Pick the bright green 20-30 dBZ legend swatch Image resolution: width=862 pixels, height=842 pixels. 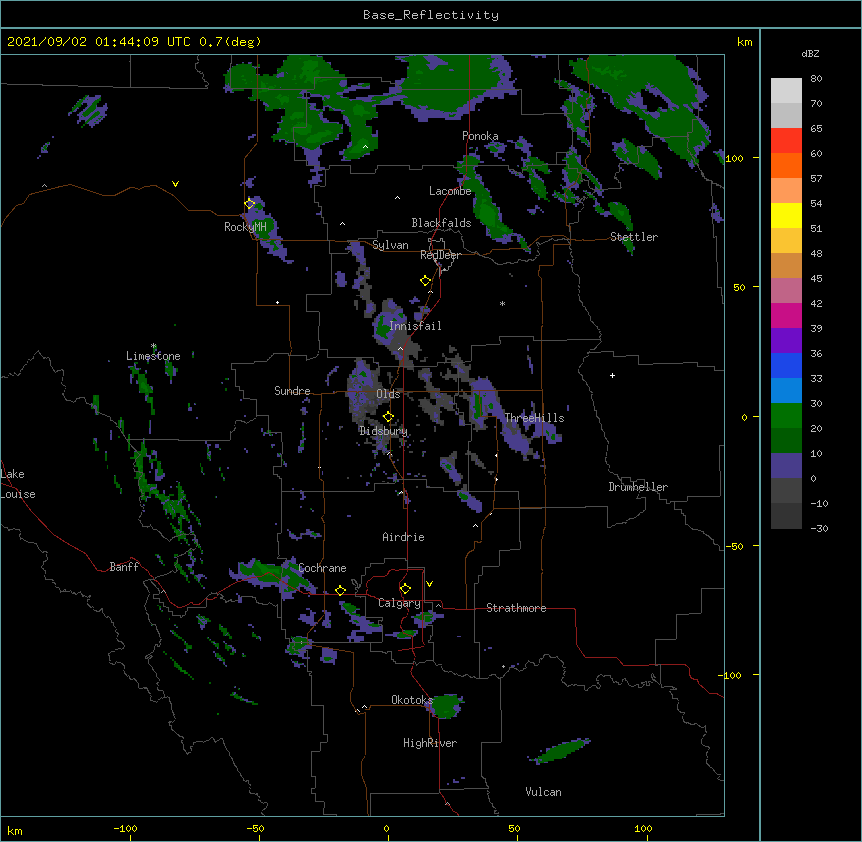point(786,416)
